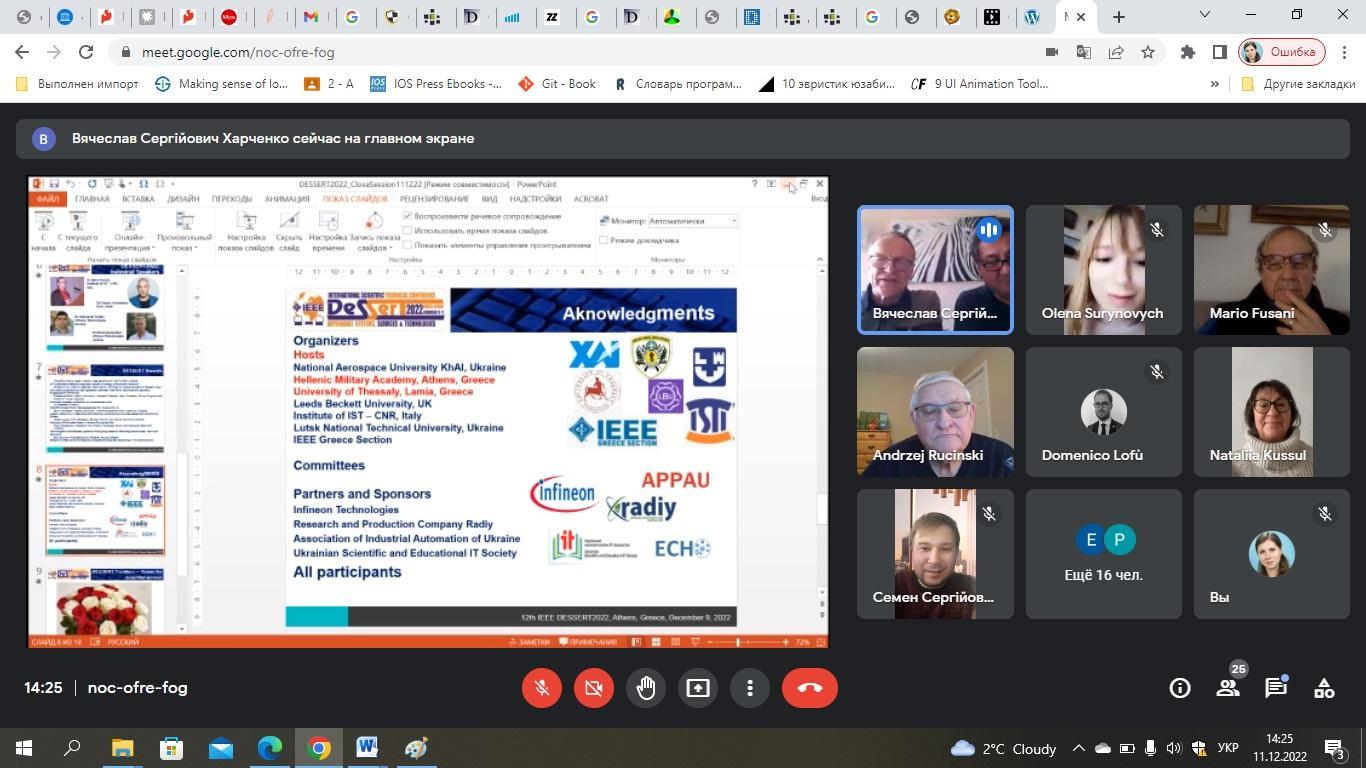Turn on the camera in Meet
The width and height of the screenshot is (1366, 768).
(x=594, y=688)
